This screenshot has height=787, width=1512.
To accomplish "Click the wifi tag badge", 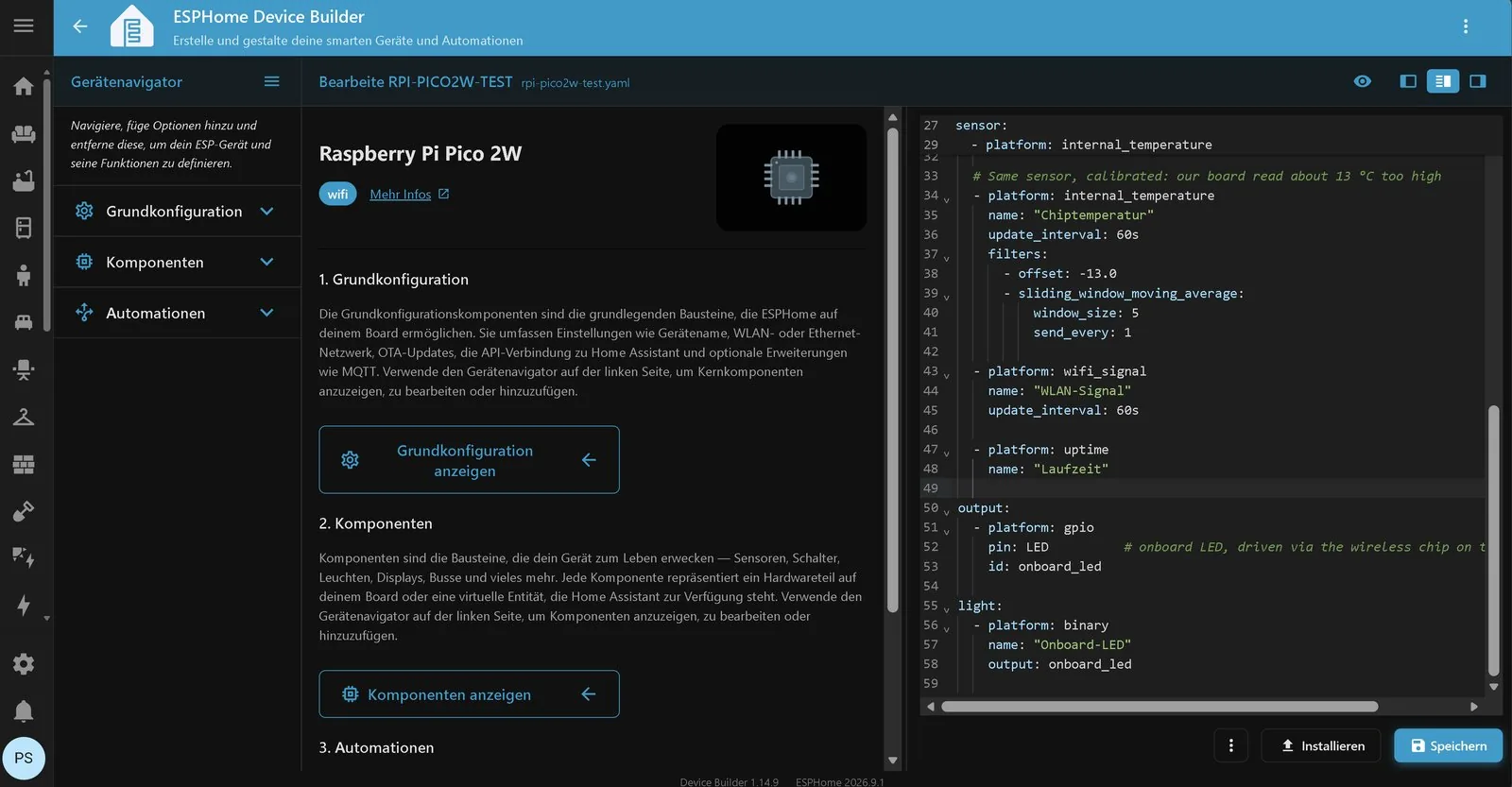I will point(337,195).
